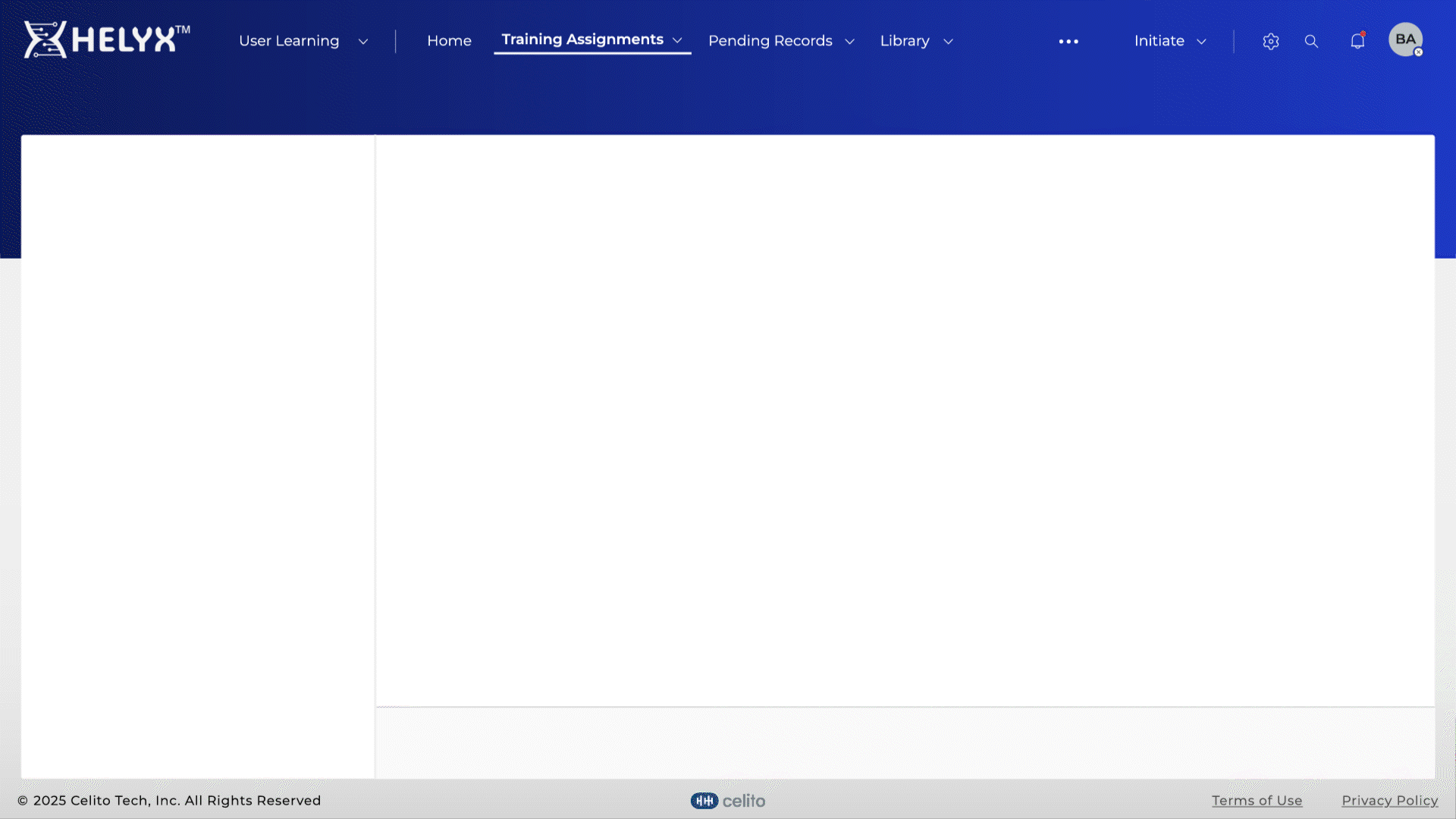Select the Pending Records menu label

770,41
